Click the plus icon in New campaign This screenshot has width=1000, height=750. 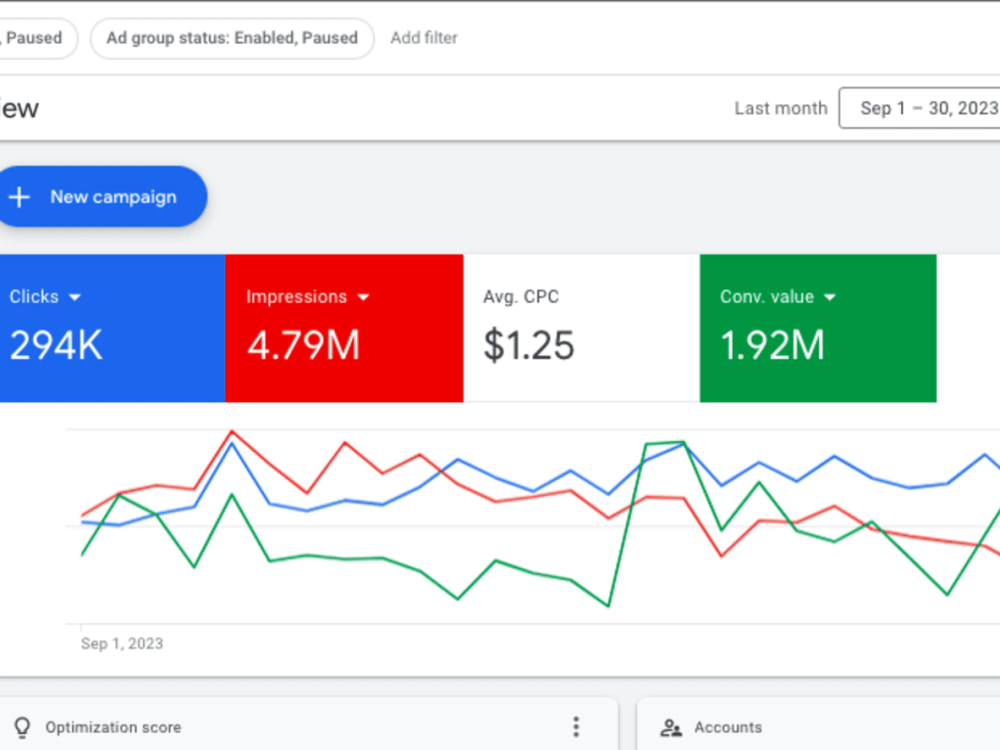[19, 197]
